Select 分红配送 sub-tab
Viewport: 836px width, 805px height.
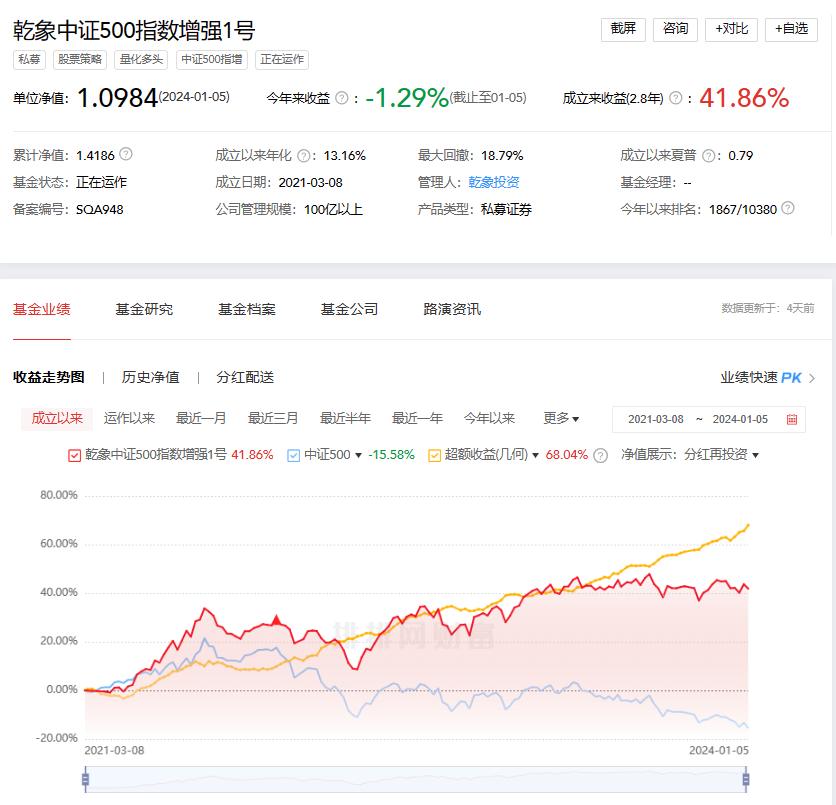pos(245,377)
